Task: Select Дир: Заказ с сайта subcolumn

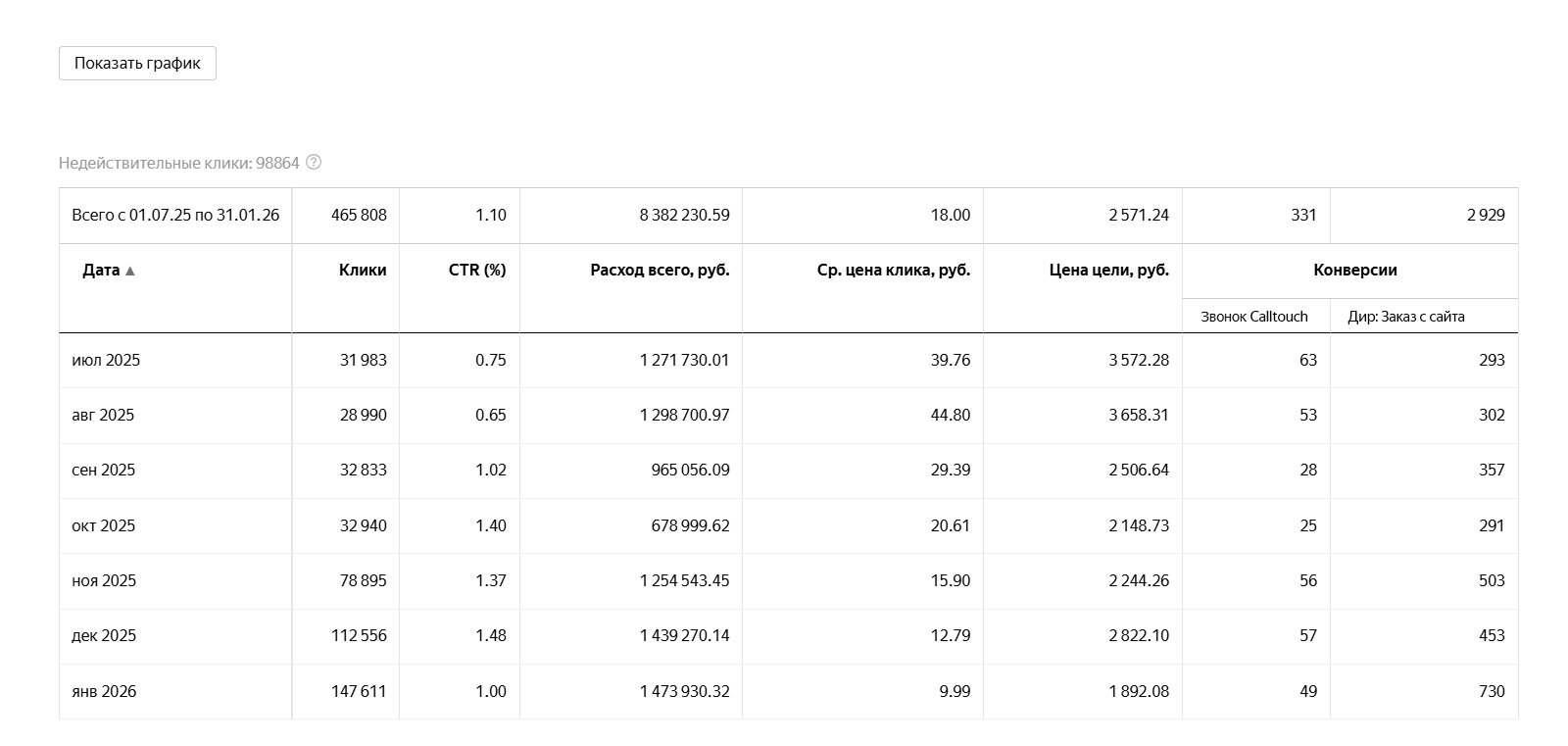Action: pyautogui.click(x=1406, y=316)
